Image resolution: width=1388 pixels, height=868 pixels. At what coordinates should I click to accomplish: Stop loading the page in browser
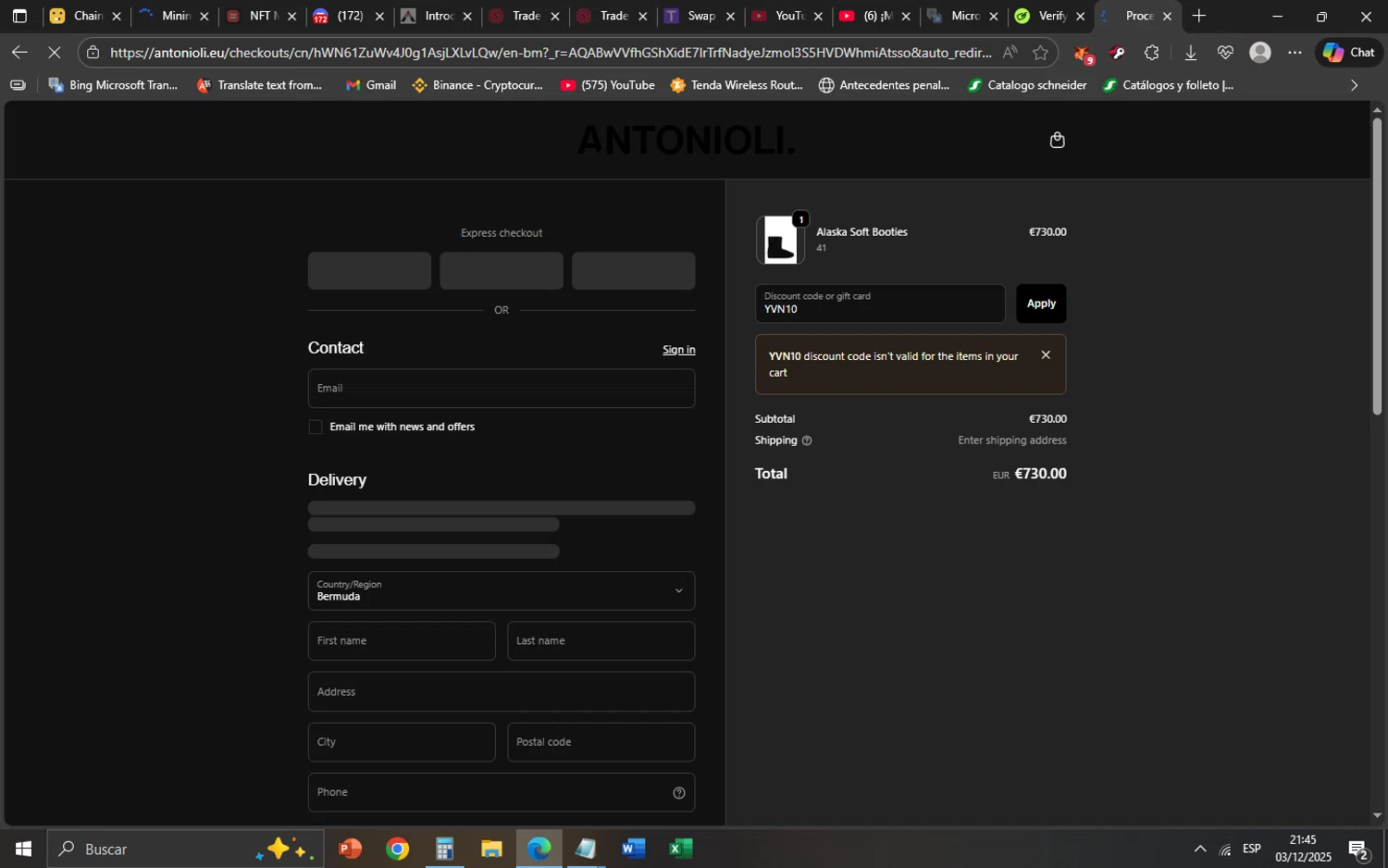click(54, 53)
